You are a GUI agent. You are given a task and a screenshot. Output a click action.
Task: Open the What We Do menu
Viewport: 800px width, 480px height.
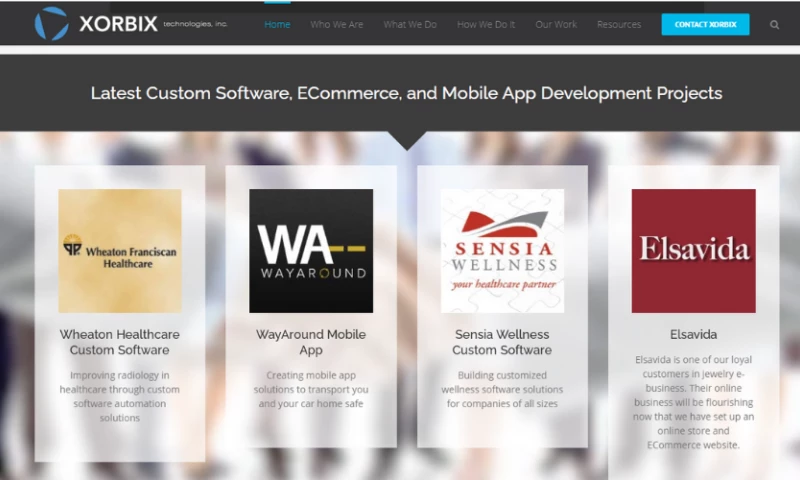[410, 25]
